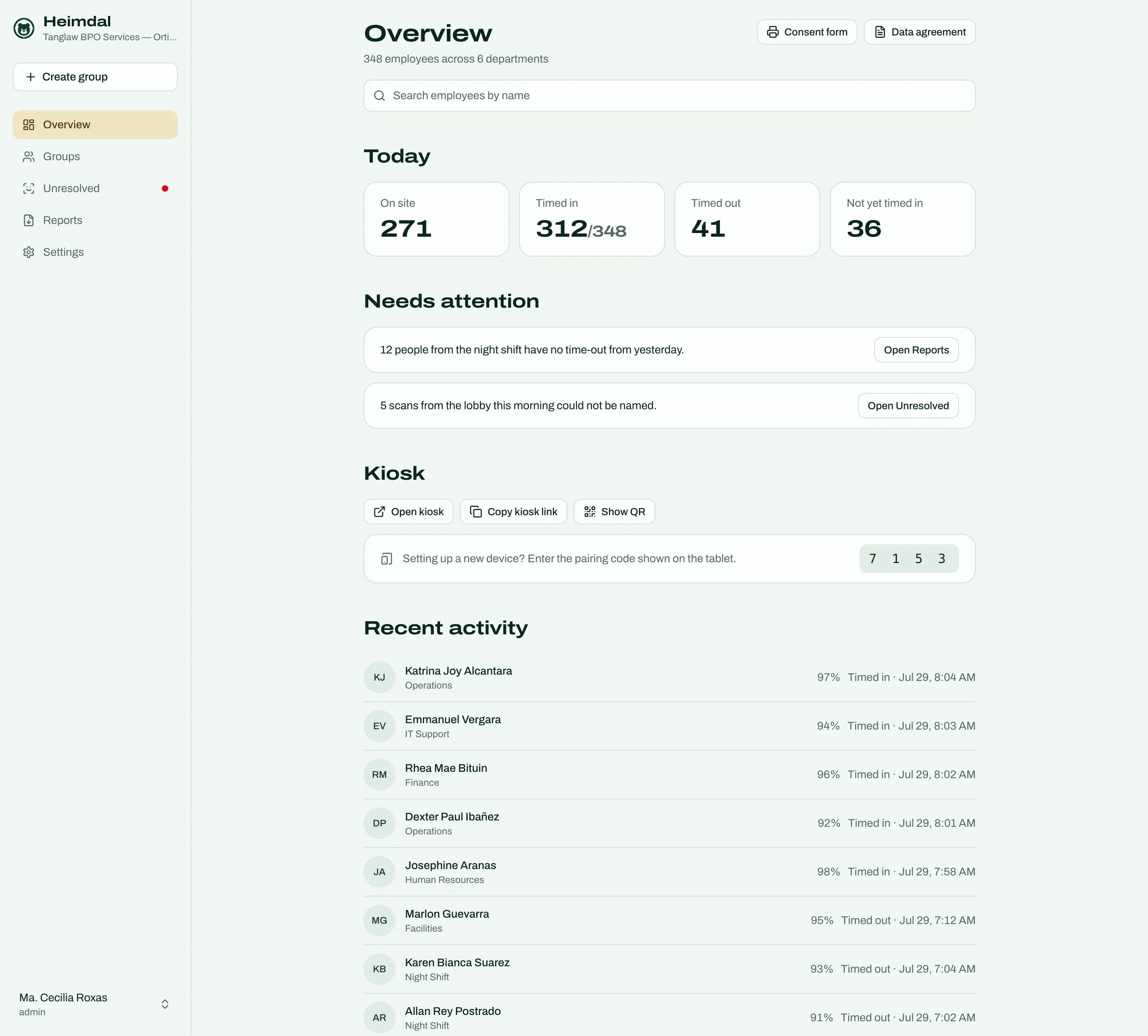Image resolution: width=1148 pixels, height=1036 pixels.
Task: Select Emmanuel Vergara's name
Action: [453, 720]
